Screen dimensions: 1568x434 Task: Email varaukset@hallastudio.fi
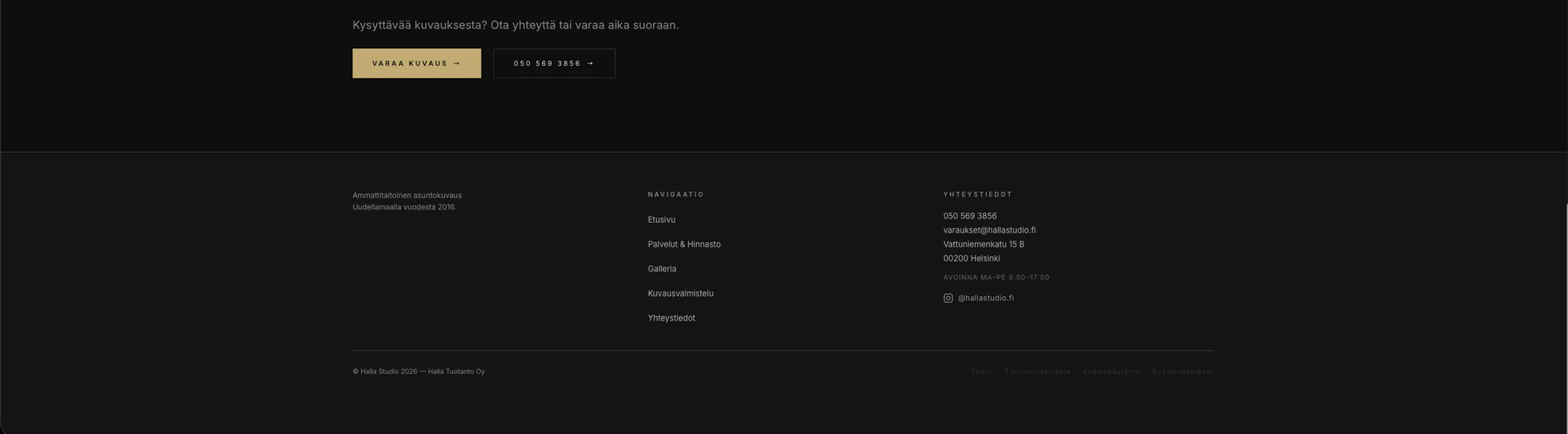tap(989, 230)
